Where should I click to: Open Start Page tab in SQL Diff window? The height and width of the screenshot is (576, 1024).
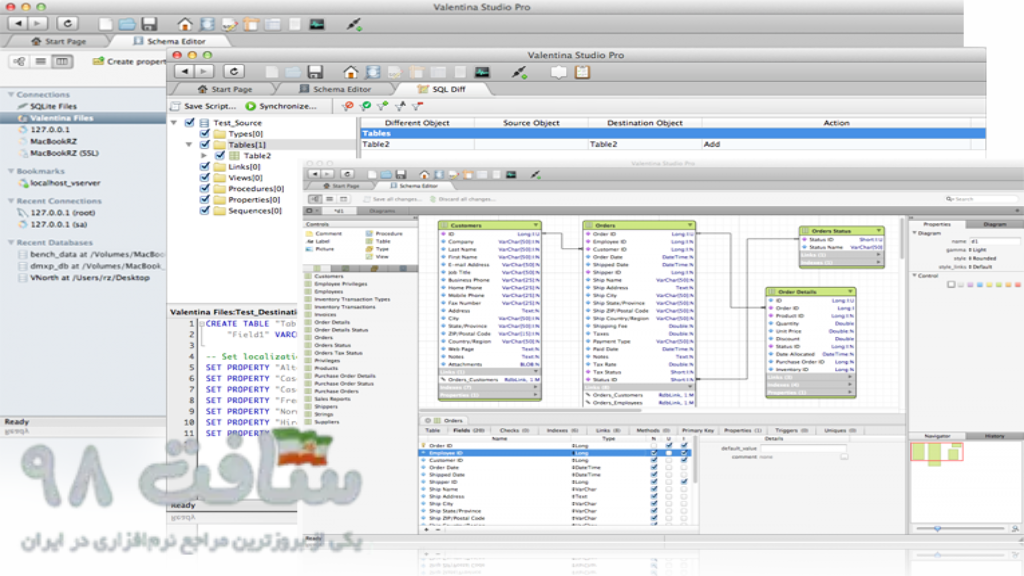tap(225, 89)
